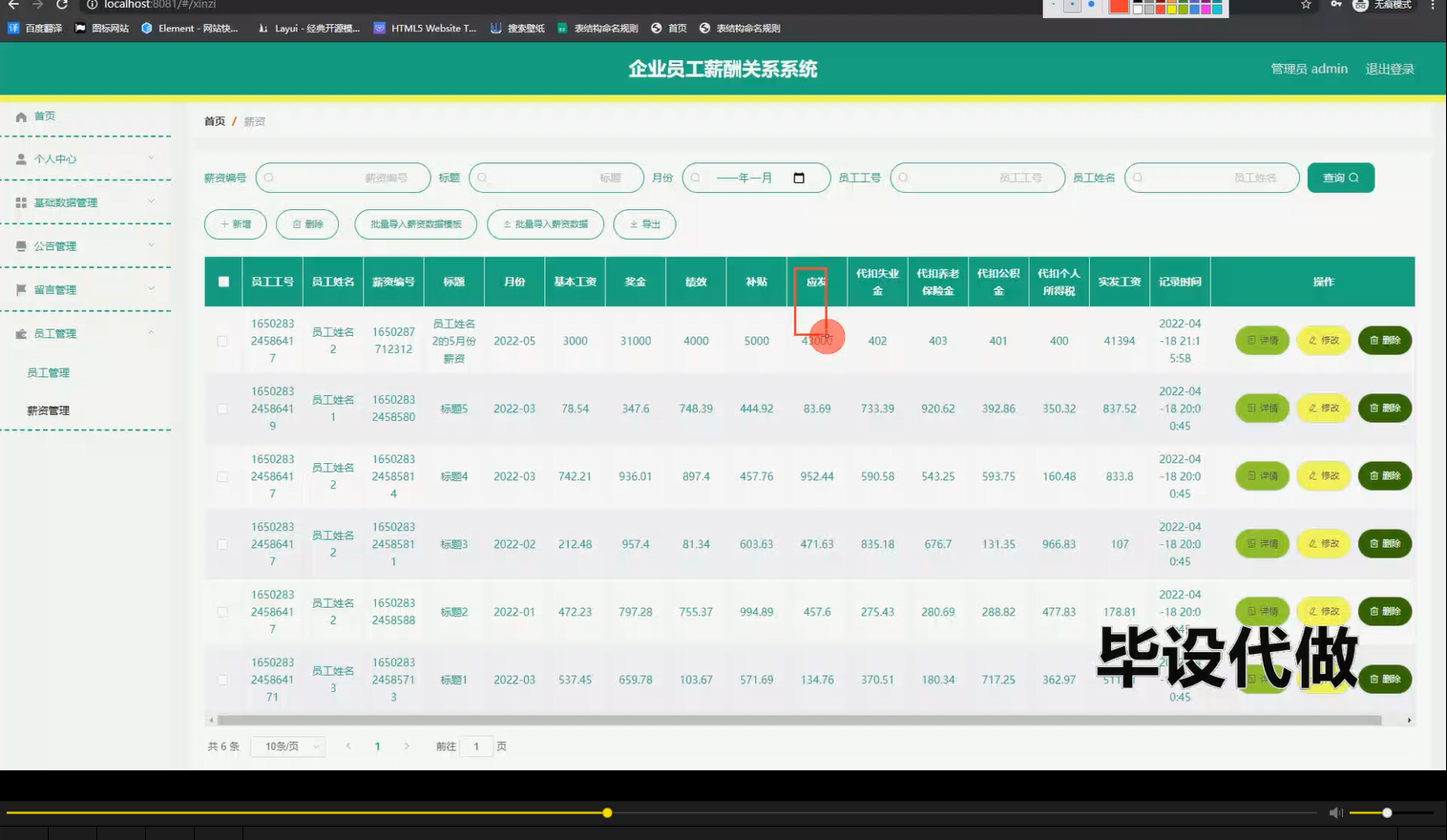This screenshot has height=840, width=1447.
Task: Click the table's horizontal scrollbar
Action: pos(799,721)
